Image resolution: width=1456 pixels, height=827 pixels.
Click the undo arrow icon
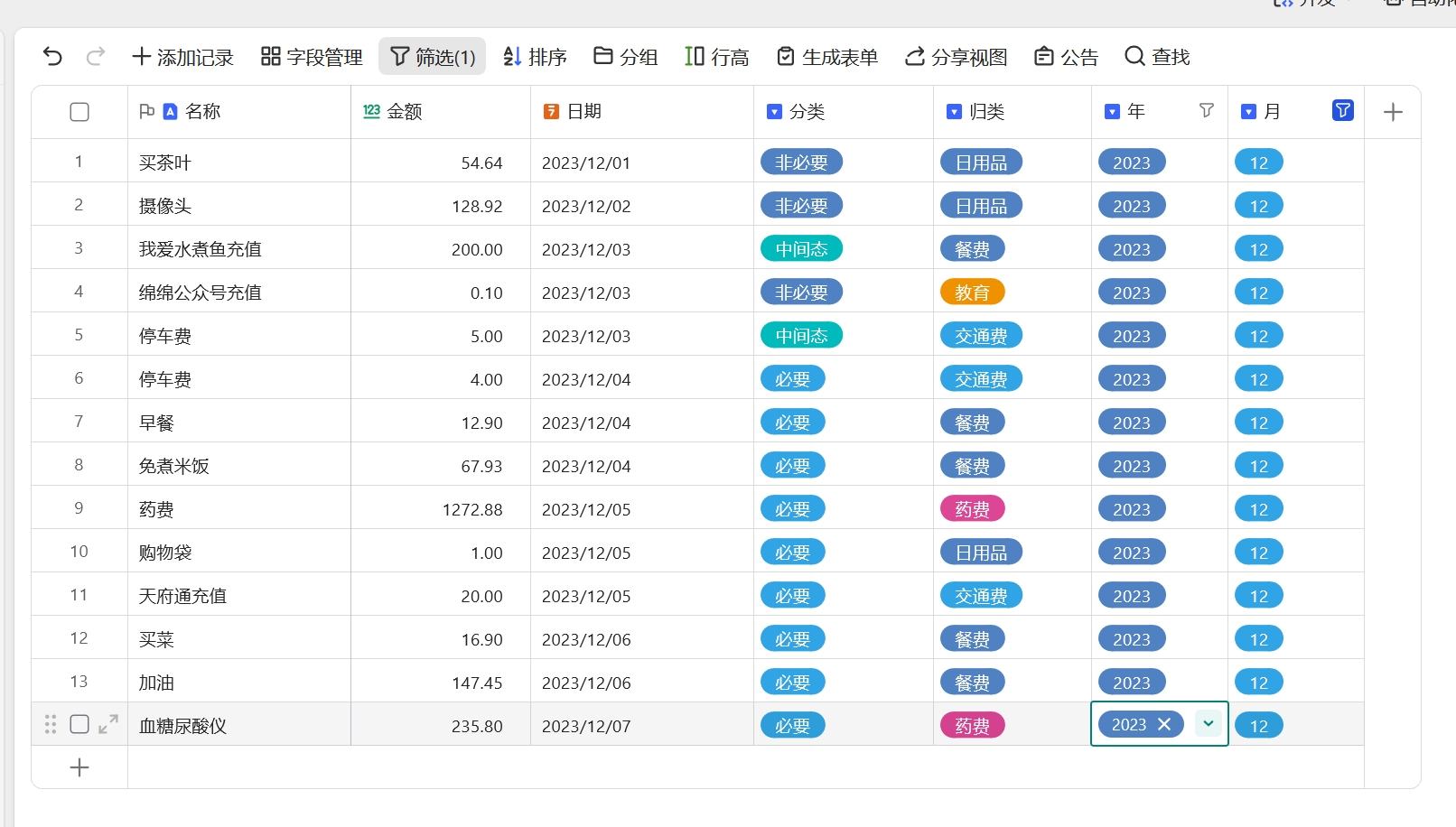[x=52, y=57]
